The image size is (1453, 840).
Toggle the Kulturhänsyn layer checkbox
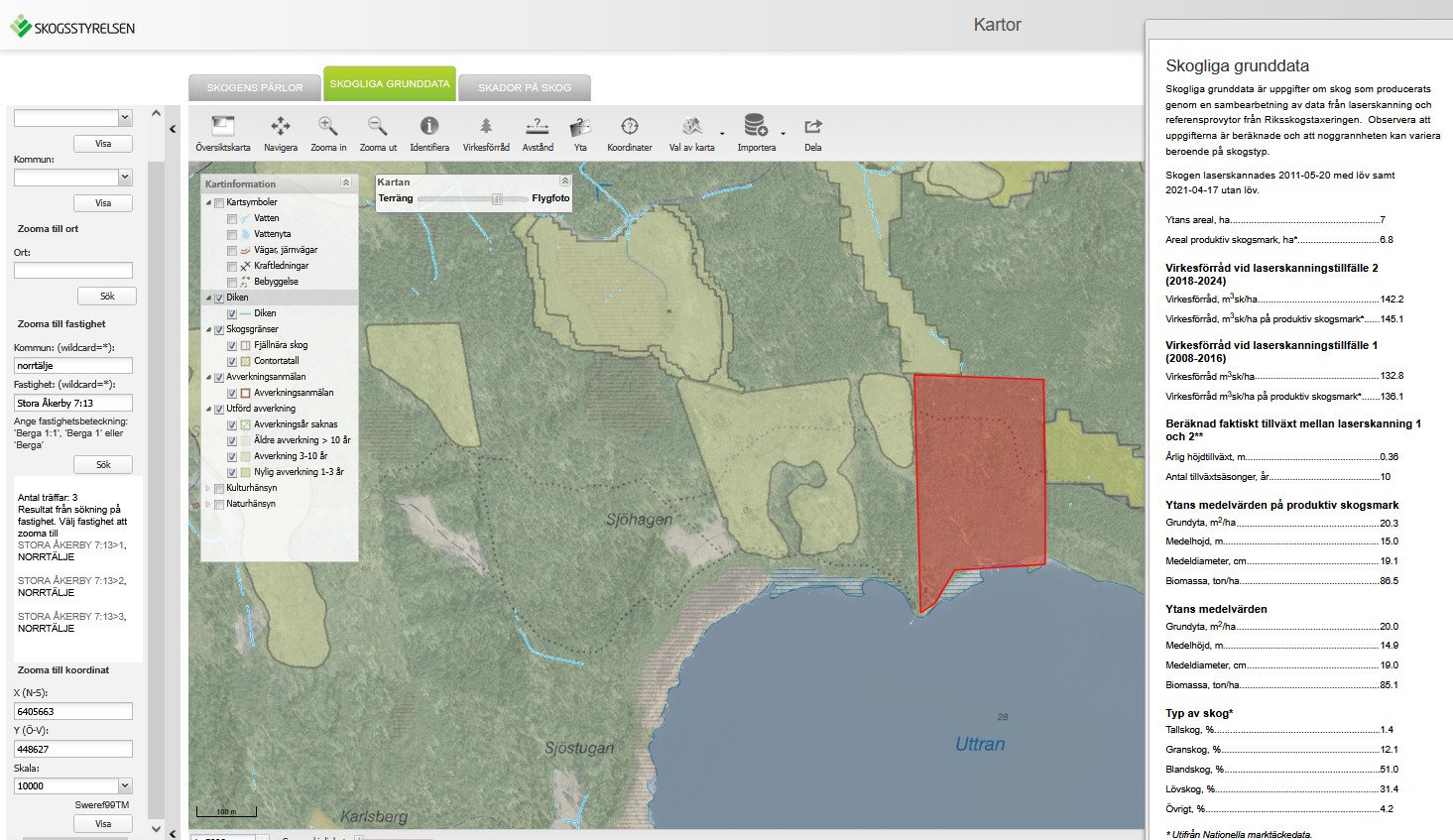[x=219, y=488]
